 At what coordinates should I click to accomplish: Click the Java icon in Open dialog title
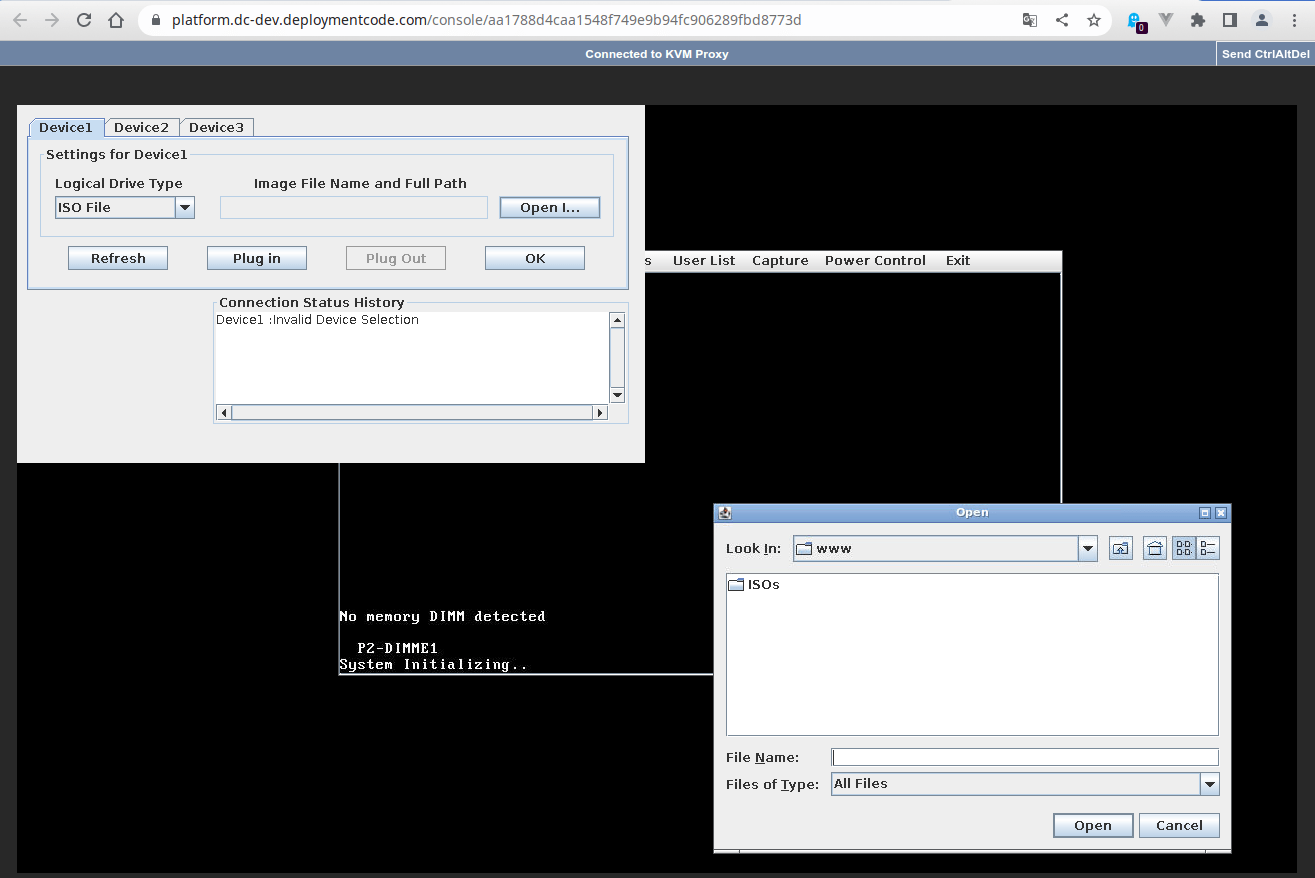point(725,512)
